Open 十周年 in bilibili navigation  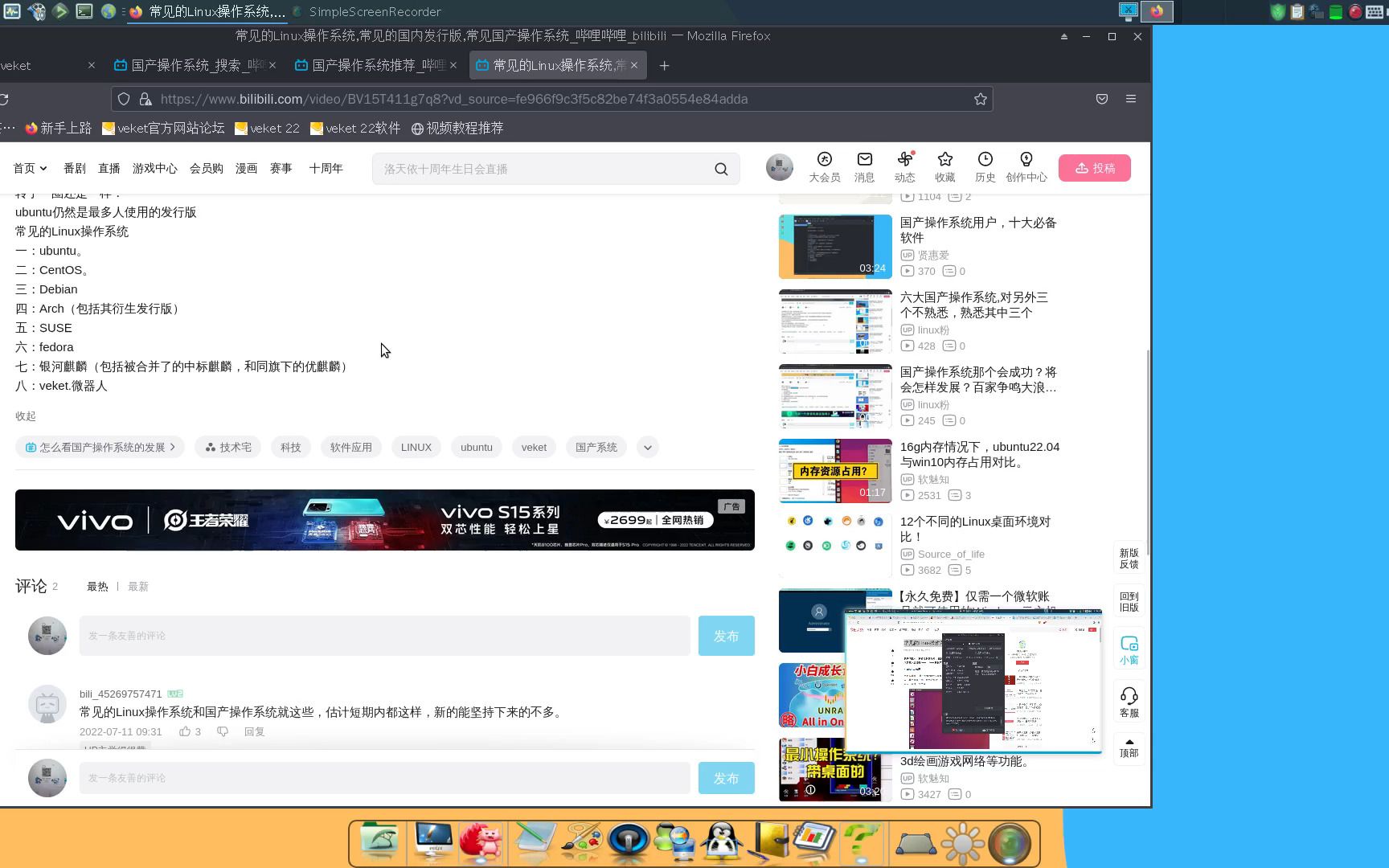326,168
